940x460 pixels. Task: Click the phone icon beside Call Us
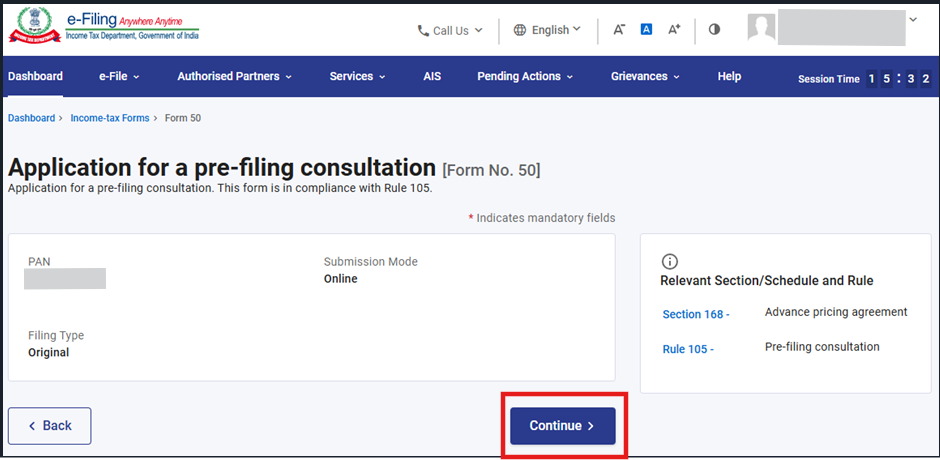[x=423, y=31]
